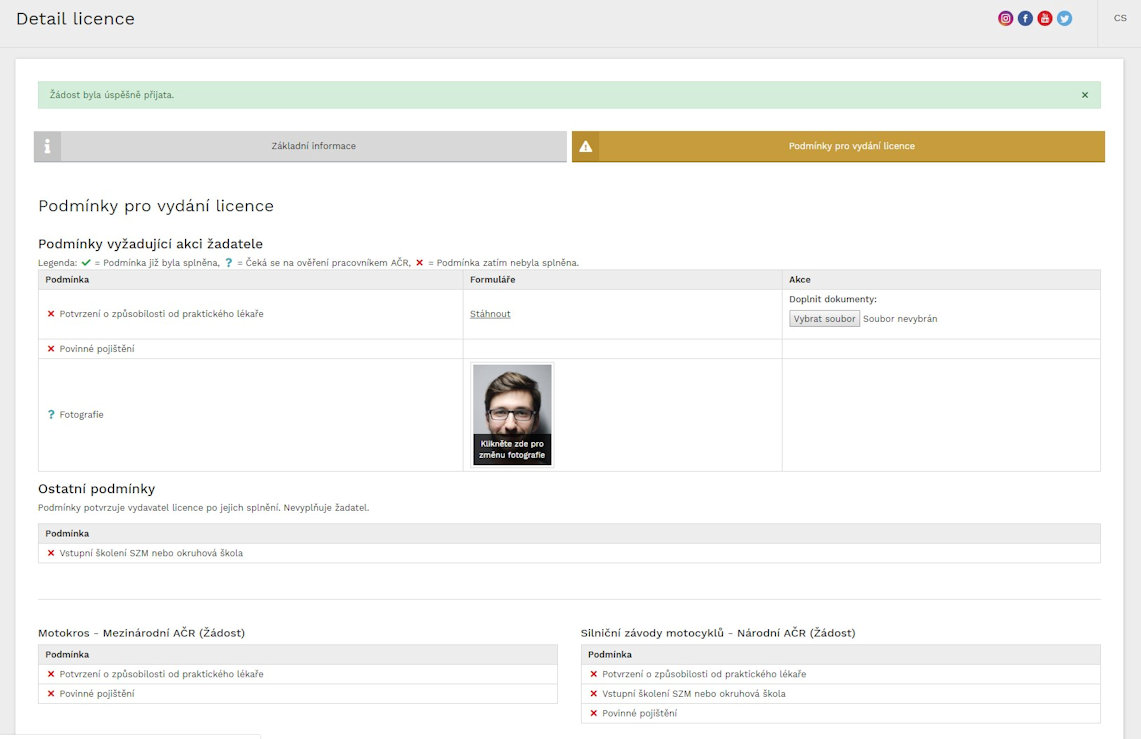
Task: Click the question mark icon beside Fotografie
Action: (51, 414)
